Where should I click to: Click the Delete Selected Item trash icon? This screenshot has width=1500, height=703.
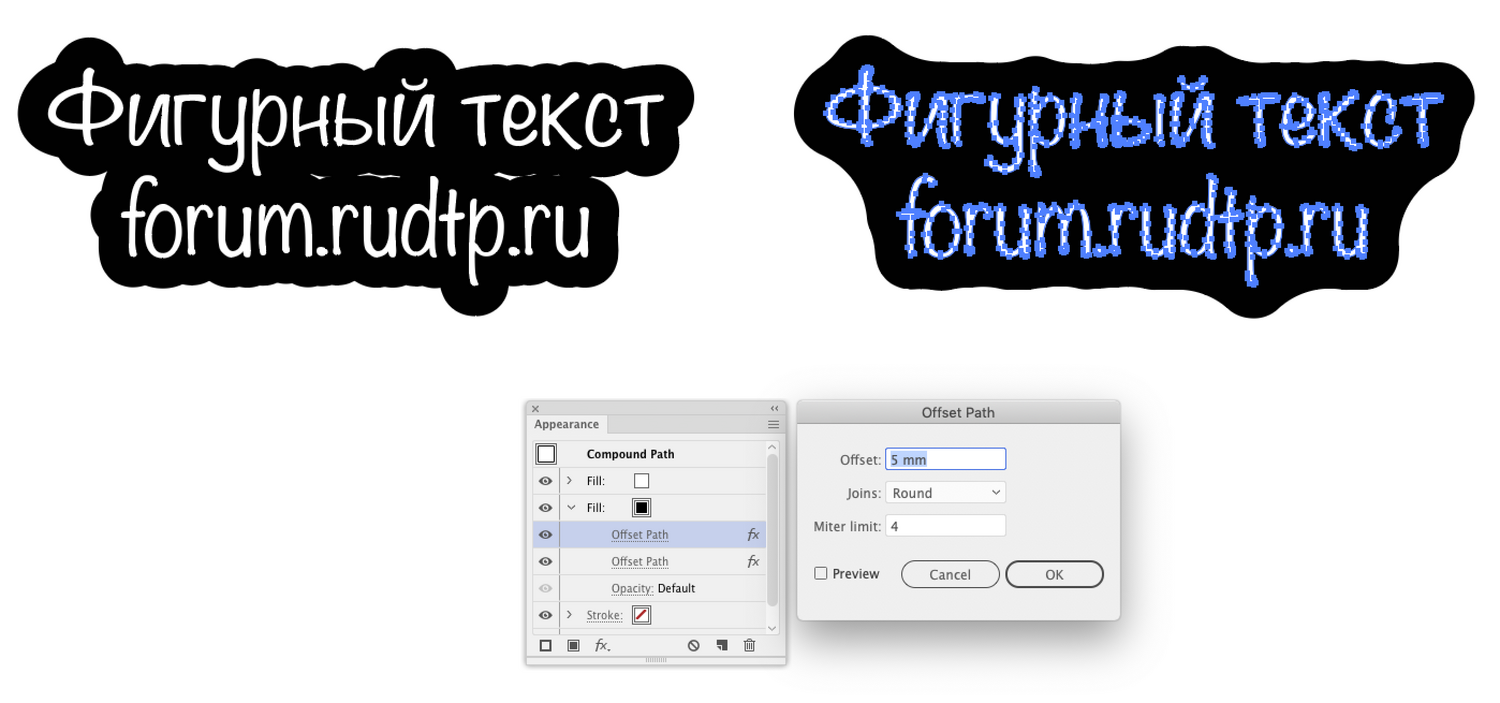coord(749,646)
